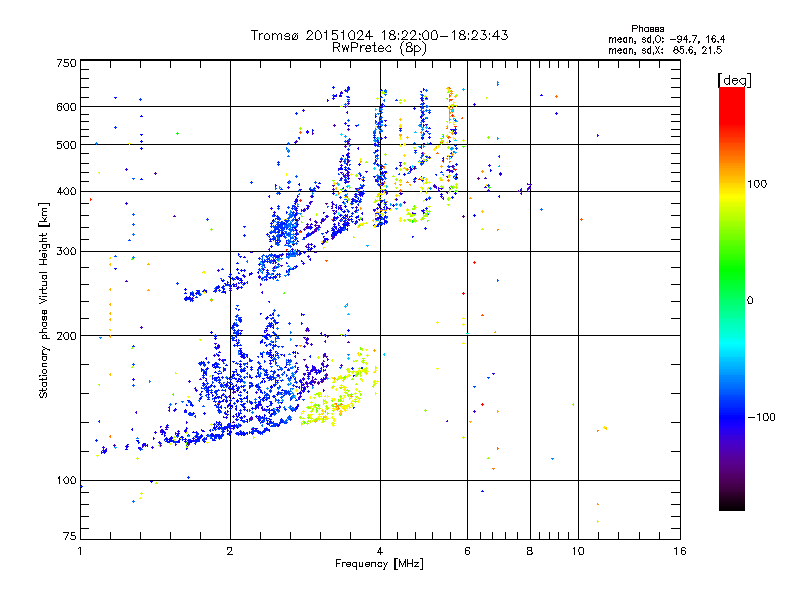Click the y-axis tick label '600'
This screenshot has height=600, width=800.
tap(67, 107)
